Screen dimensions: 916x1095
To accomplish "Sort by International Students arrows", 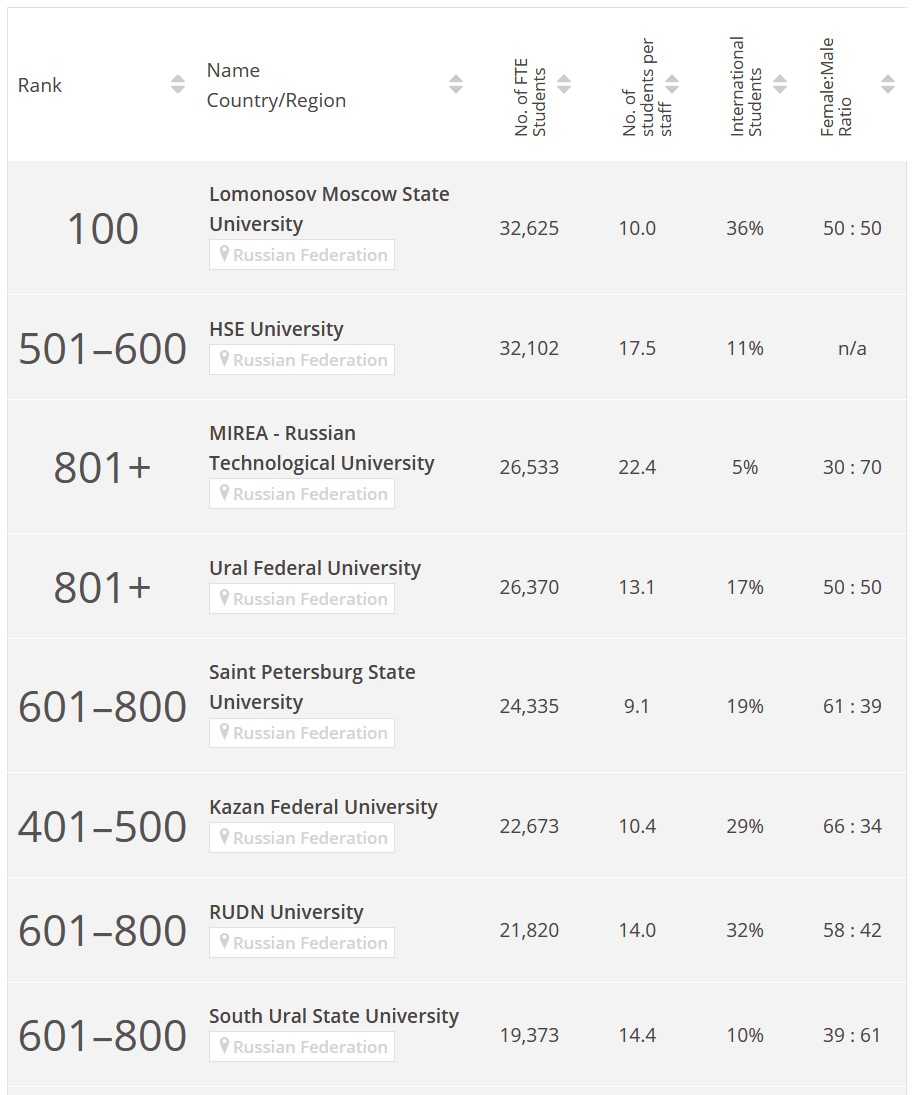I will tap(780, 85).
